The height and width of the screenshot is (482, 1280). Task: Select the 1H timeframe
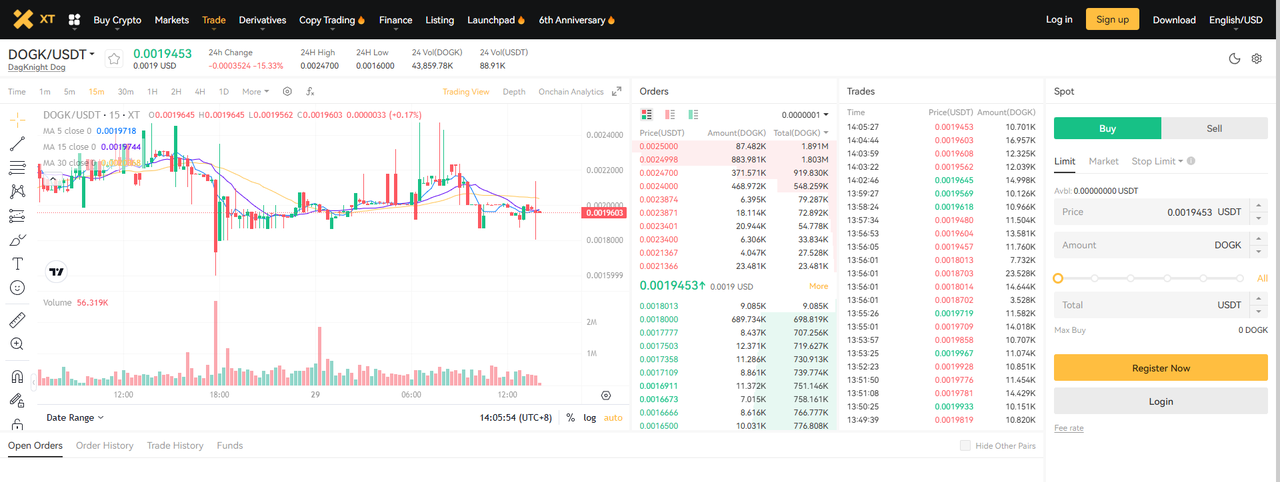tap(153, 91)
